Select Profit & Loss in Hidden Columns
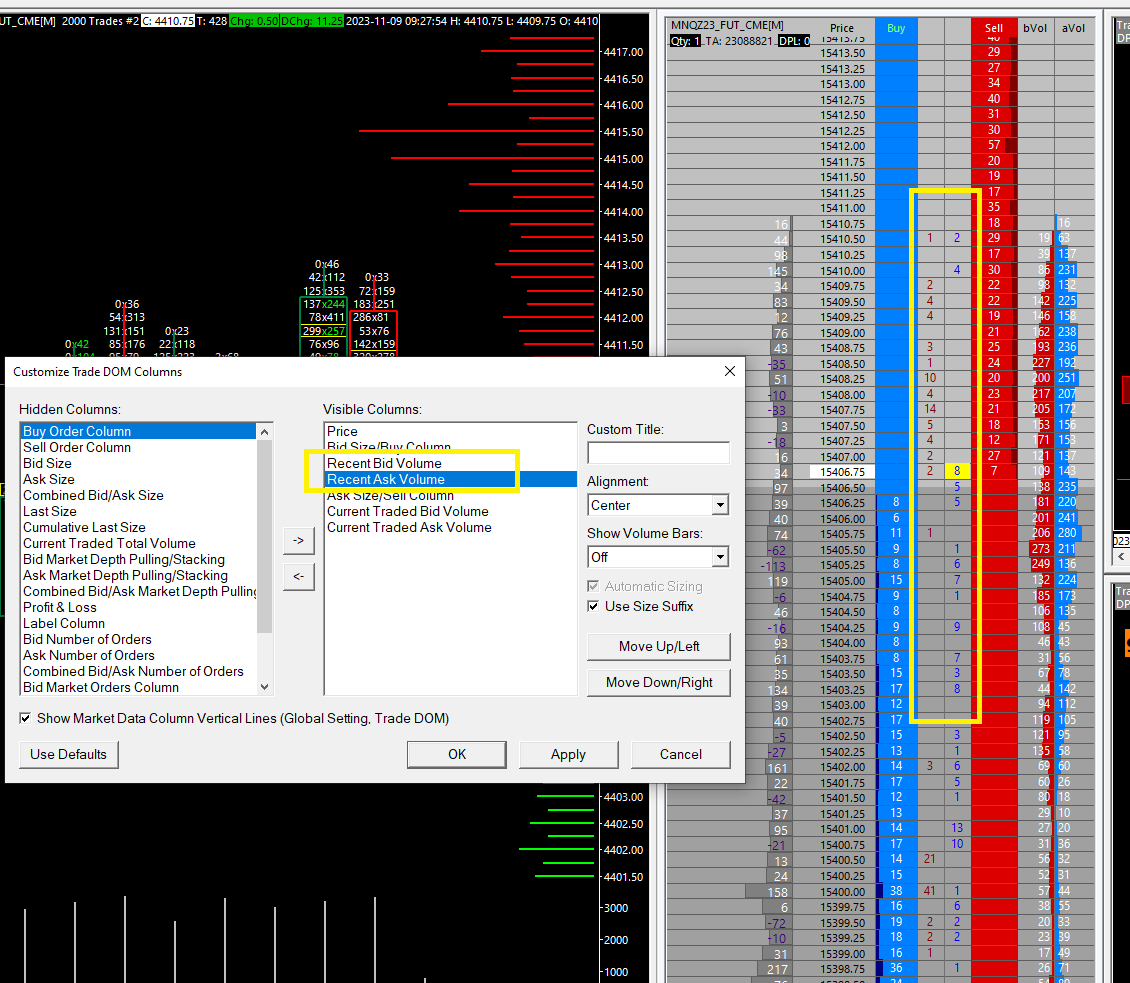 pos(60,607)
